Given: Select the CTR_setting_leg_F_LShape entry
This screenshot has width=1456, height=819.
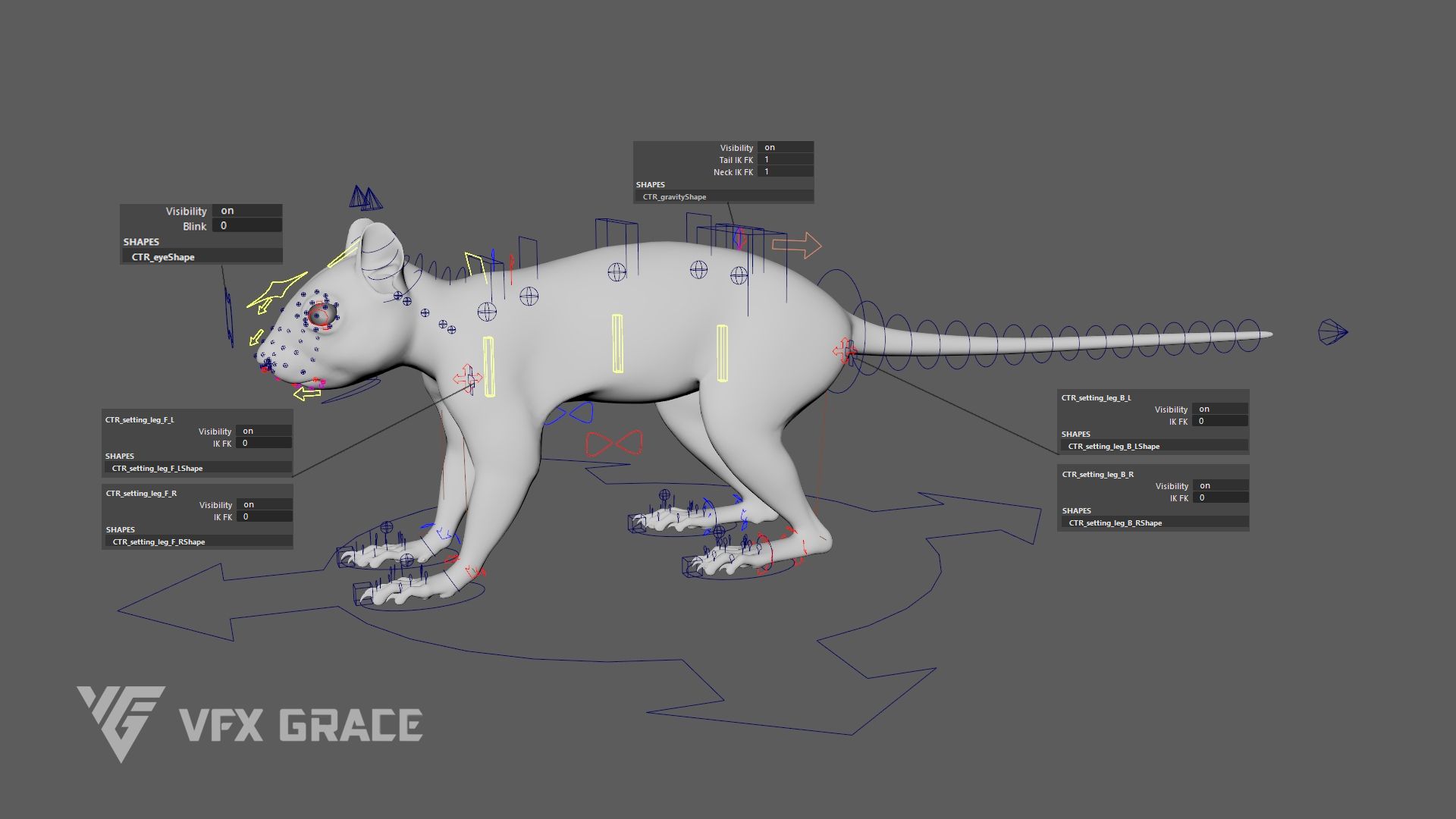Looking at the screenshot, I should pyautogui.click(x=198, y=468).
